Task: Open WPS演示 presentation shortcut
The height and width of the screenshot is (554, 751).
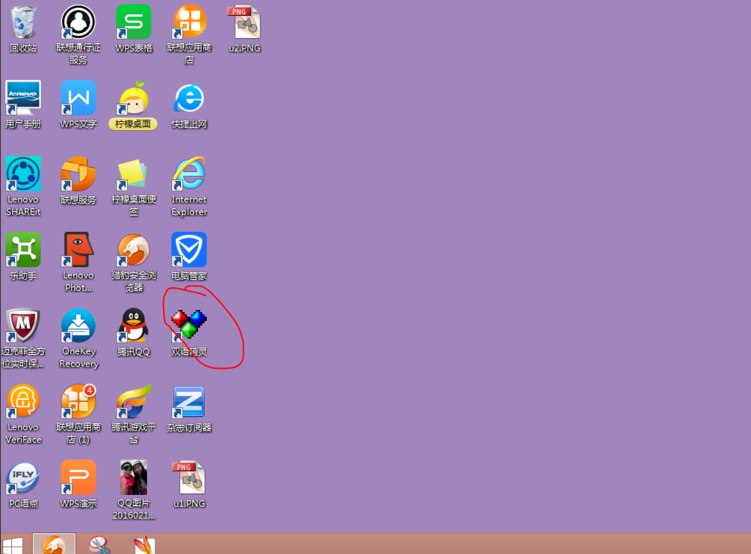Action: point(78,477)
